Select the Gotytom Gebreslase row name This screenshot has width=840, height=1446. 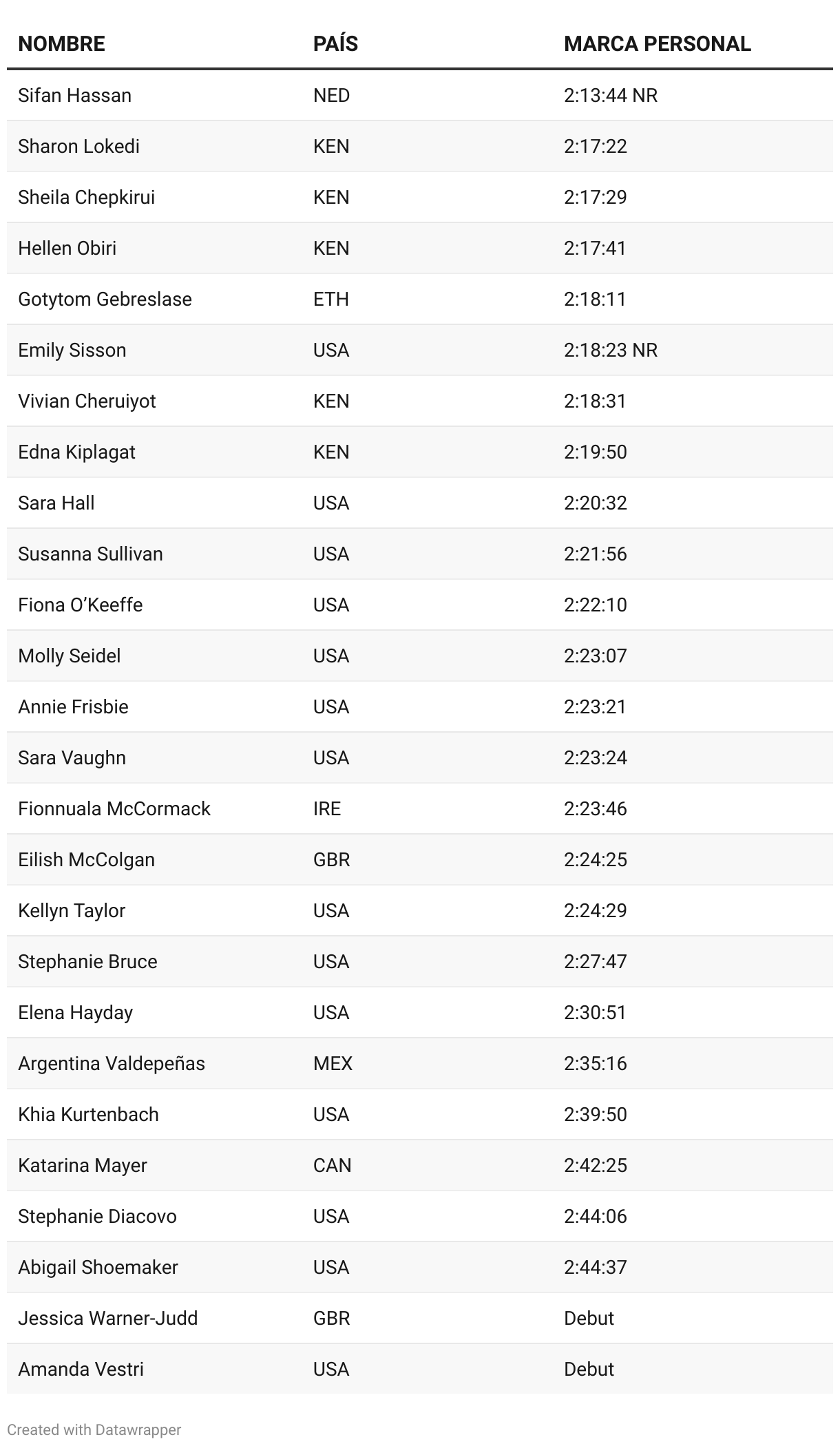point(105,299)
